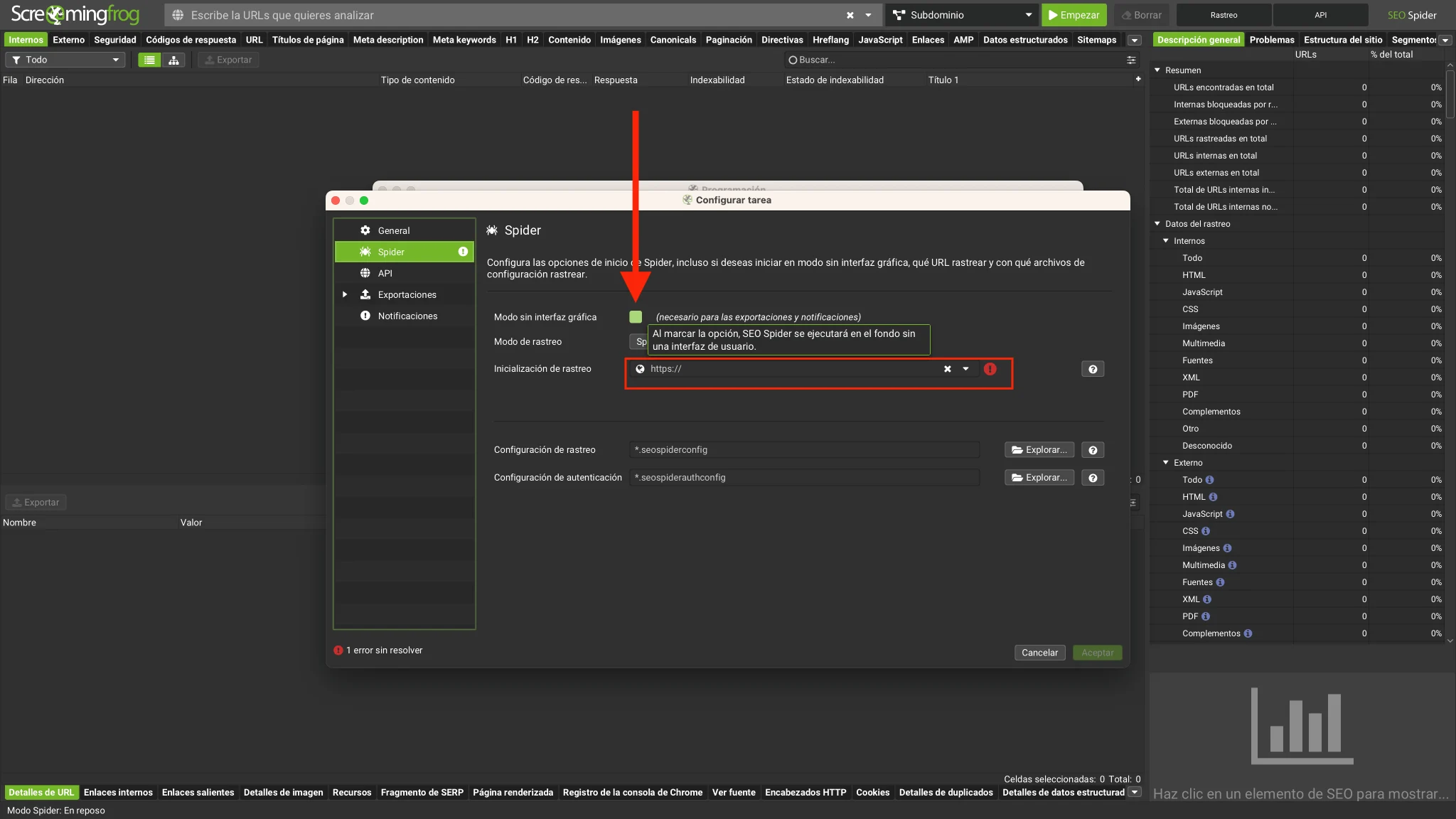Click the Exportar button in lower panel
The width and height of the screenshot is (1456, 819).
36,502
